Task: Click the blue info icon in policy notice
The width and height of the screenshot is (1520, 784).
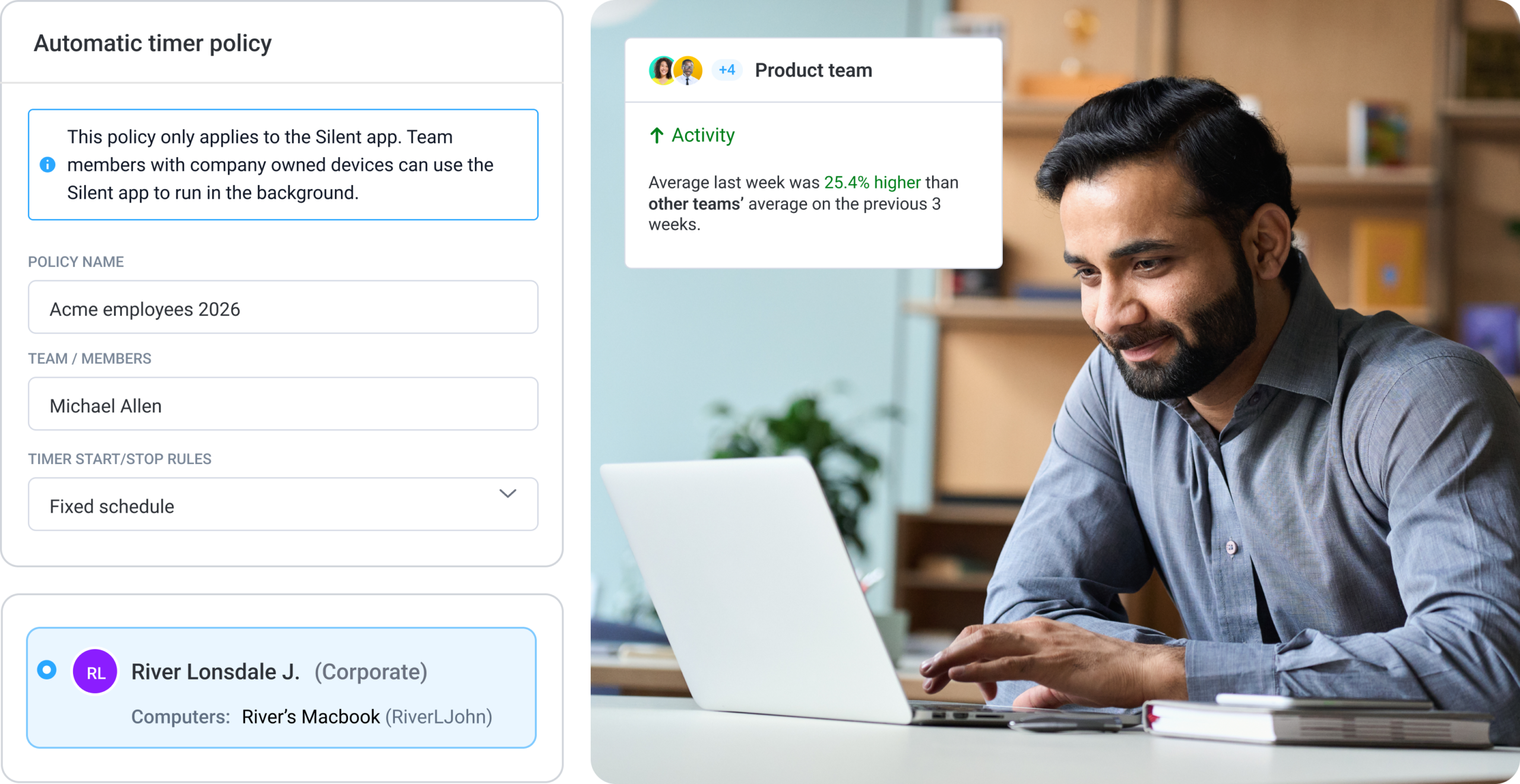Action: tap(47, 164)
